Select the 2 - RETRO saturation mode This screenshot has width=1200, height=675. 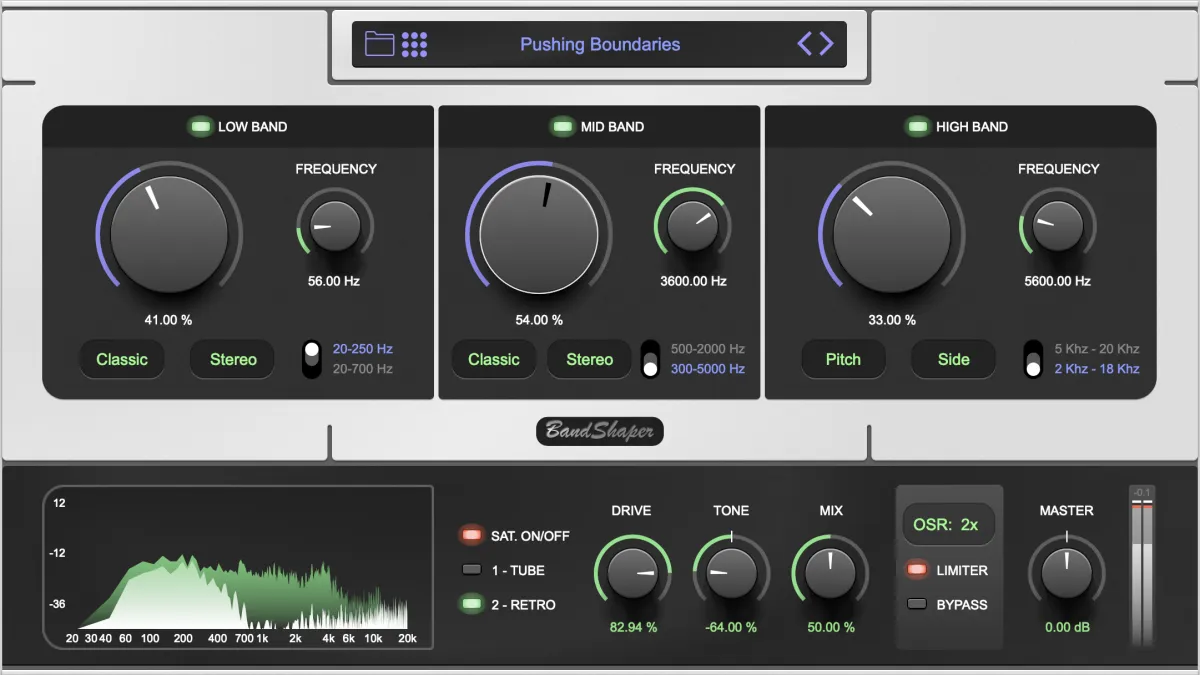470,604
